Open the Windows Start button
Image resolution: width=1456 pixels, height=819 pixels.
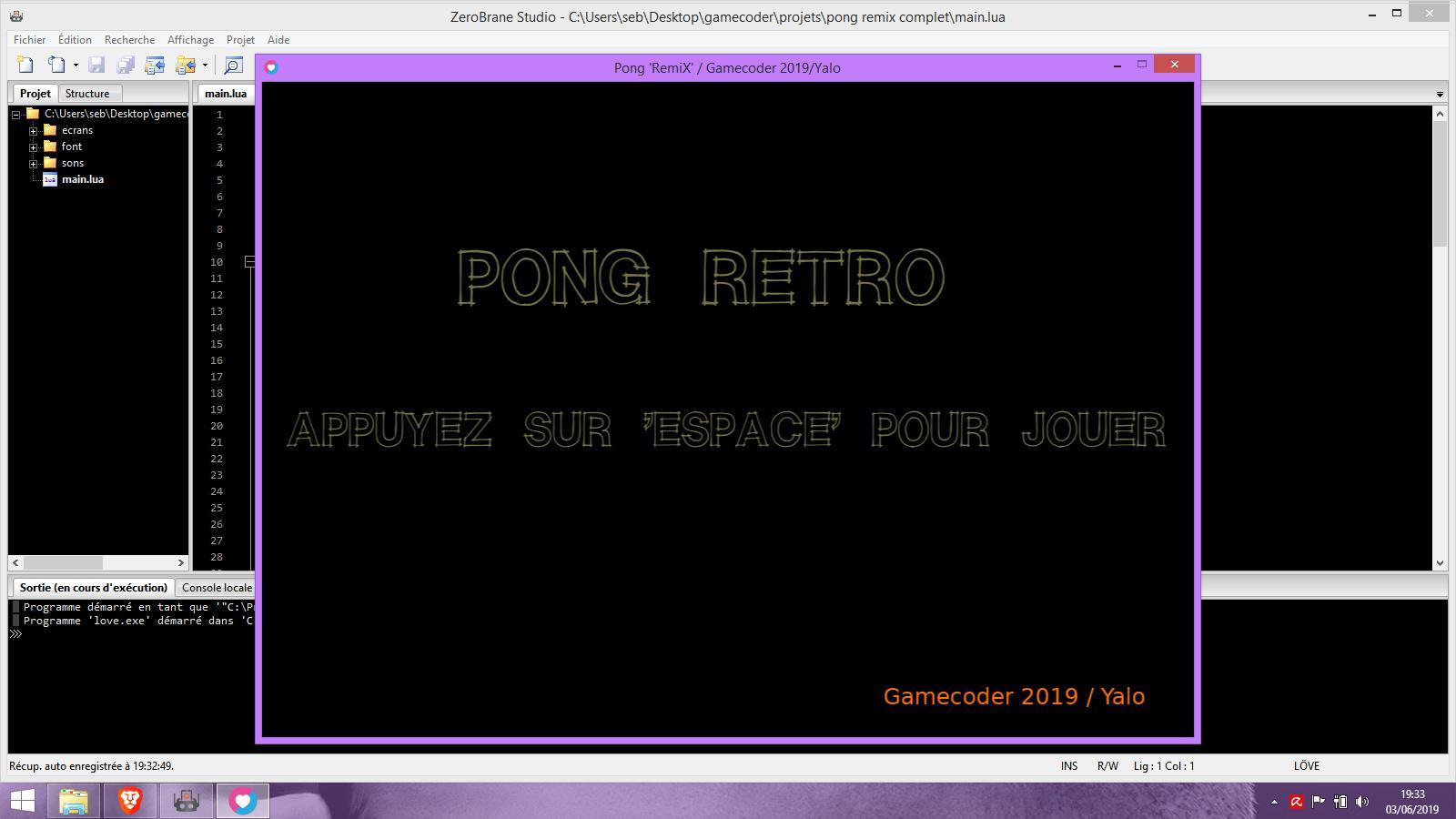pos(22,801)
